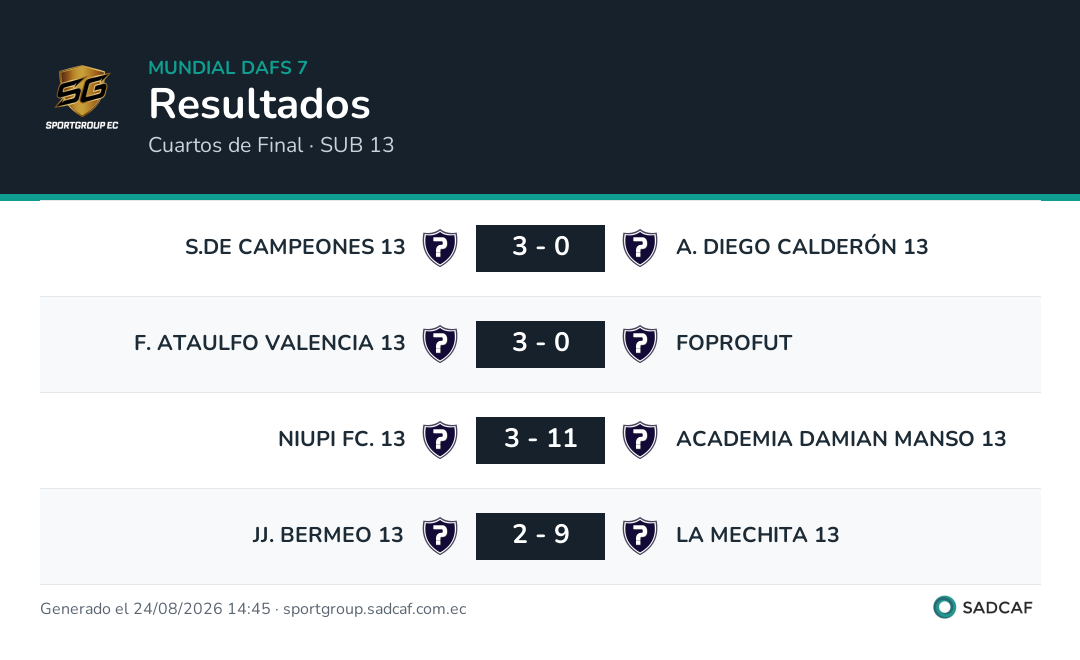Click the F. ATAULFO VALENCIA 13 team crest

[440, 344]
